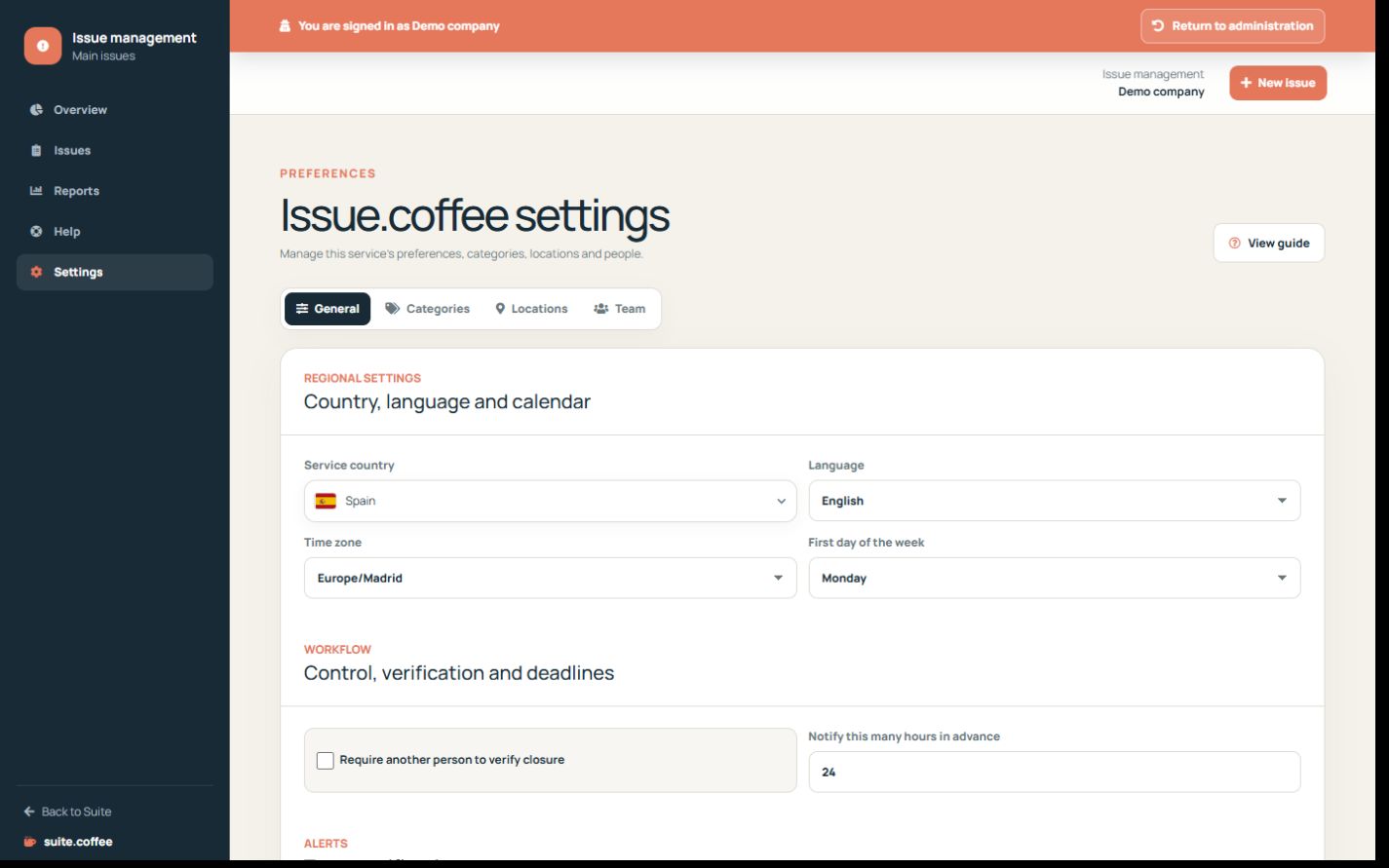
Task: Click the Reports chart icon in sidebar
Action: pos(36,191)
